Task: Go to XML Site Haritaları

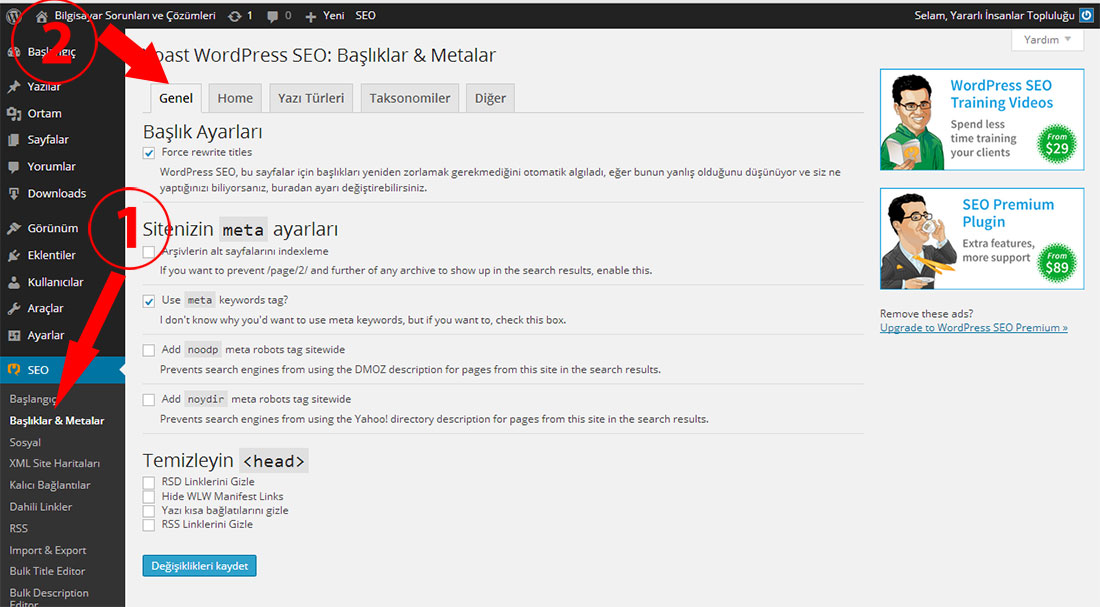Action: click(x=55, y=464)
